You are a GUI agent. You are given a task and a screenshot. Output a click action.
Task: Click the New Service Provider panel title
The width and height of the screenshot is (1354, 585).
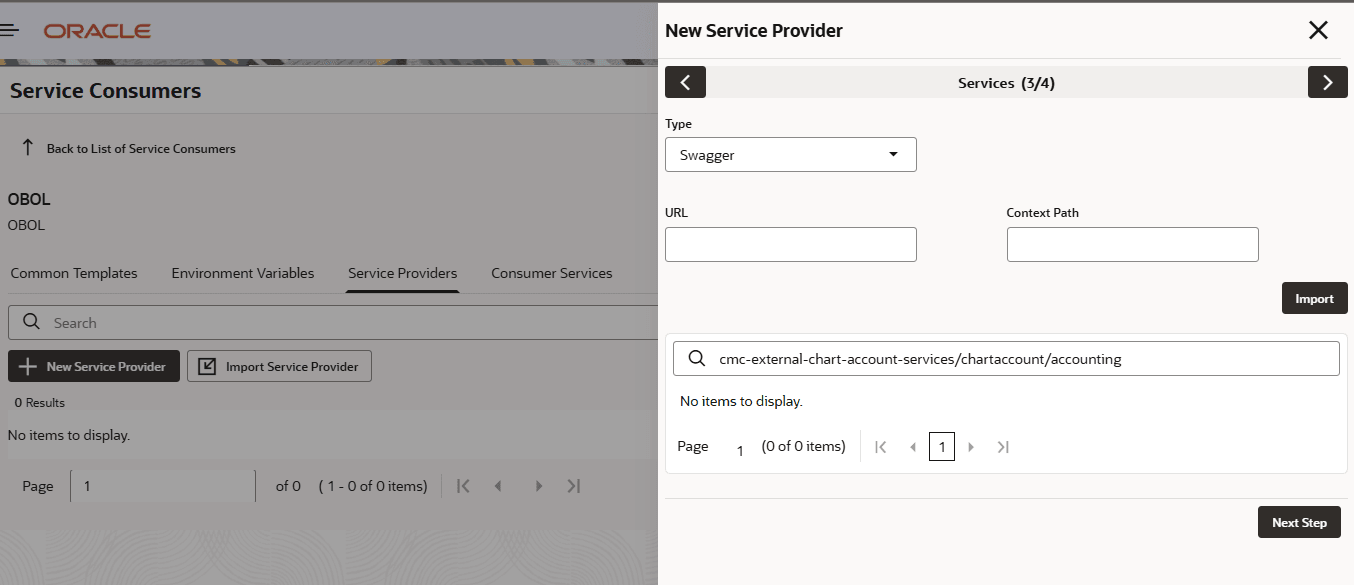(x=754, y=31)
